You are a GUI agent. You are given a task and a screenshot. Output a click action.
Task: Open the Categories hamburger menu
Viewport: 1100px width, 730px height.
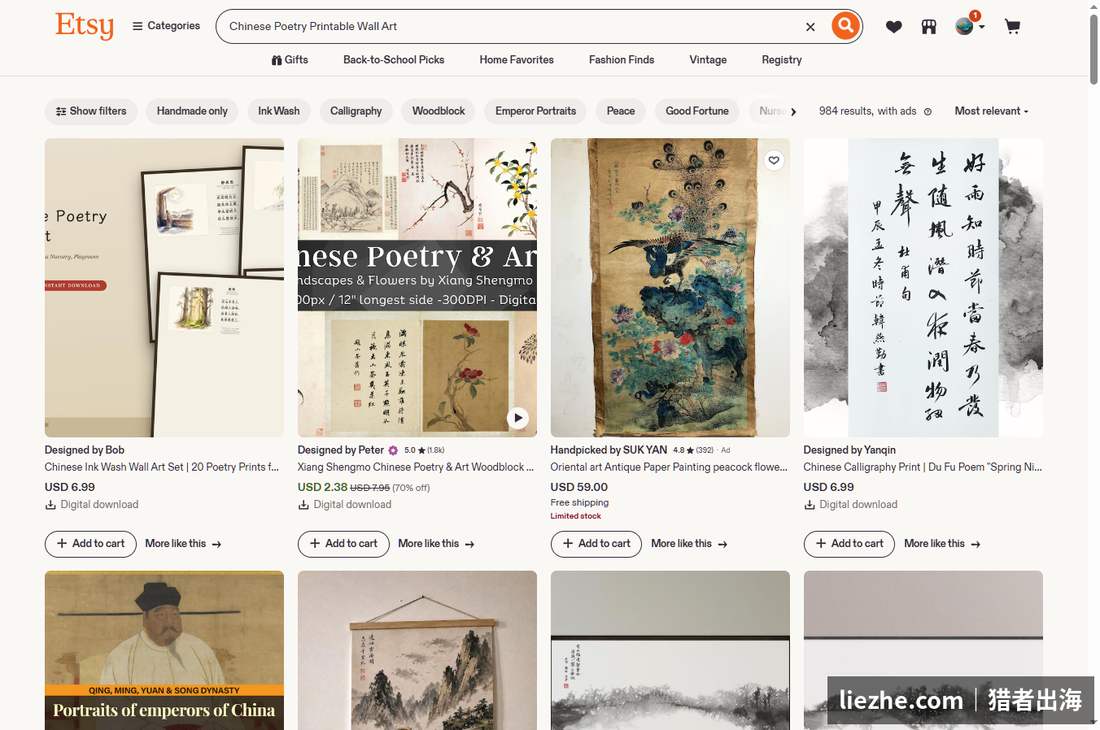[166, 26]
